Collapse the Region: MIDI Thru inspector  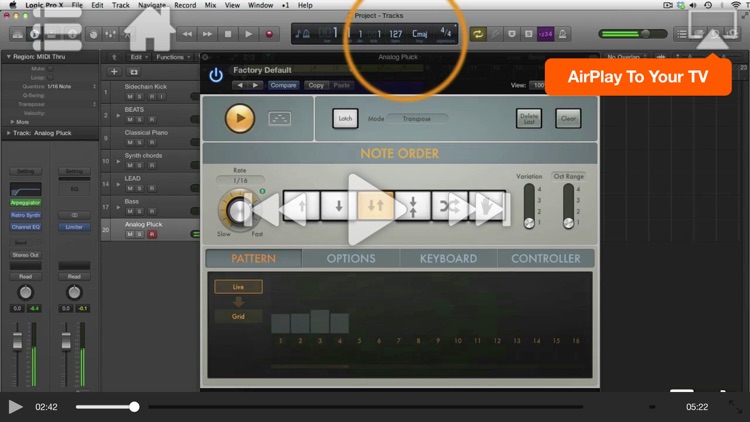[x=8, y=56]
